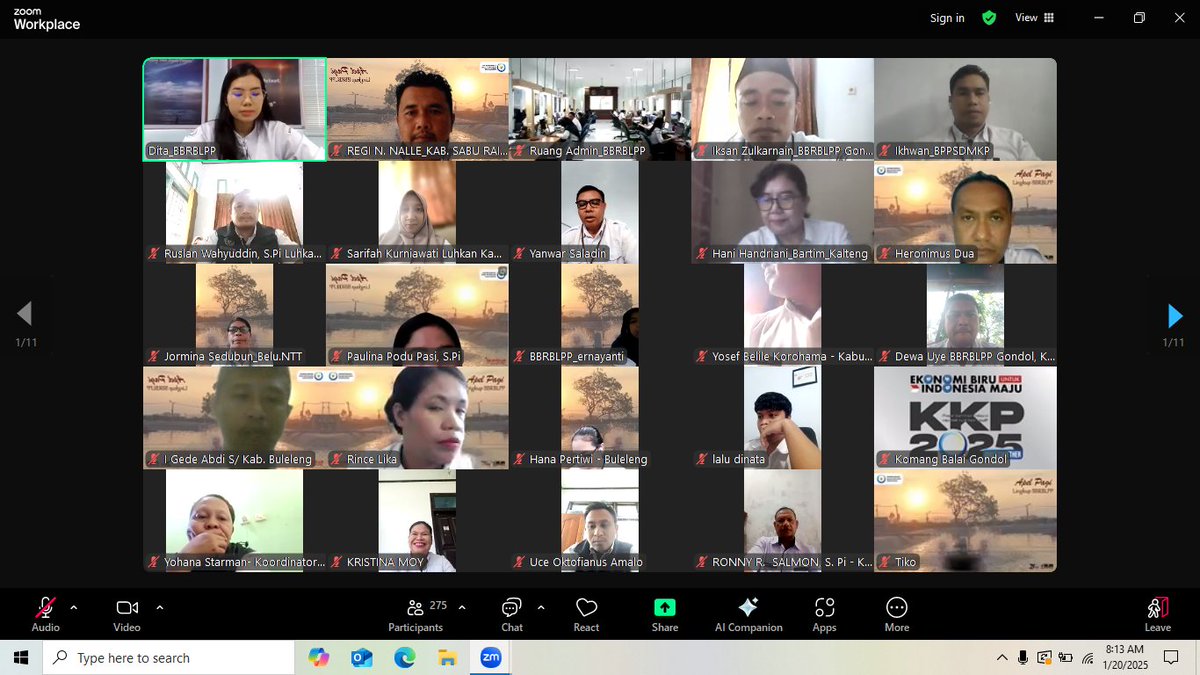Open File Explorer from the taskbar

(x=447, y=657)
